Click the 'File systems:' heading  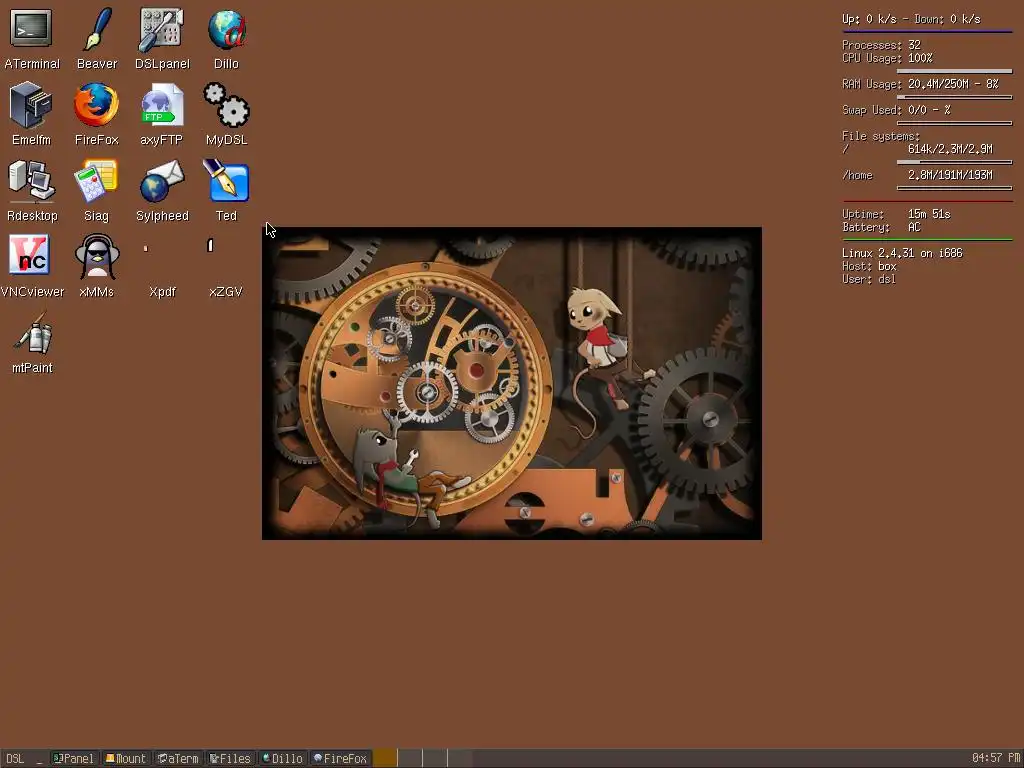point(880,136)
